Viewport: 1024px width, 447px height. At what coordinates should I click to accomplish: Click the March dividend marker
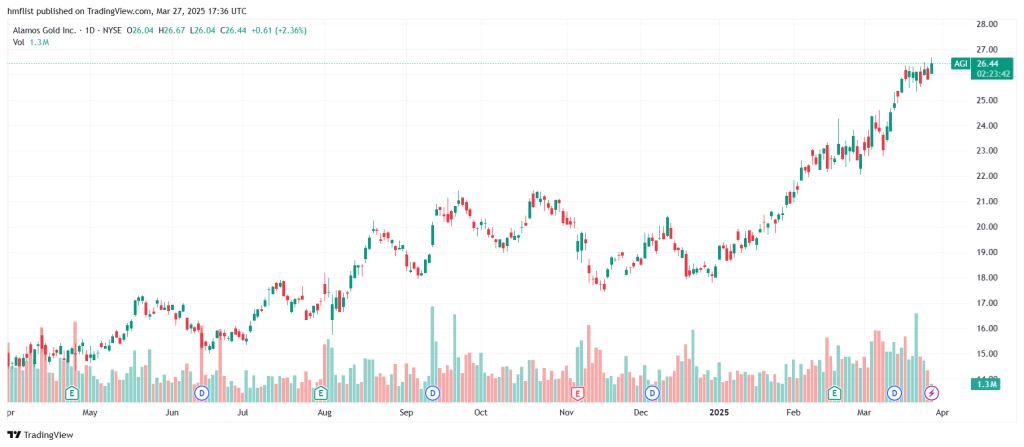pyautogui.click(x=894, y=392)
